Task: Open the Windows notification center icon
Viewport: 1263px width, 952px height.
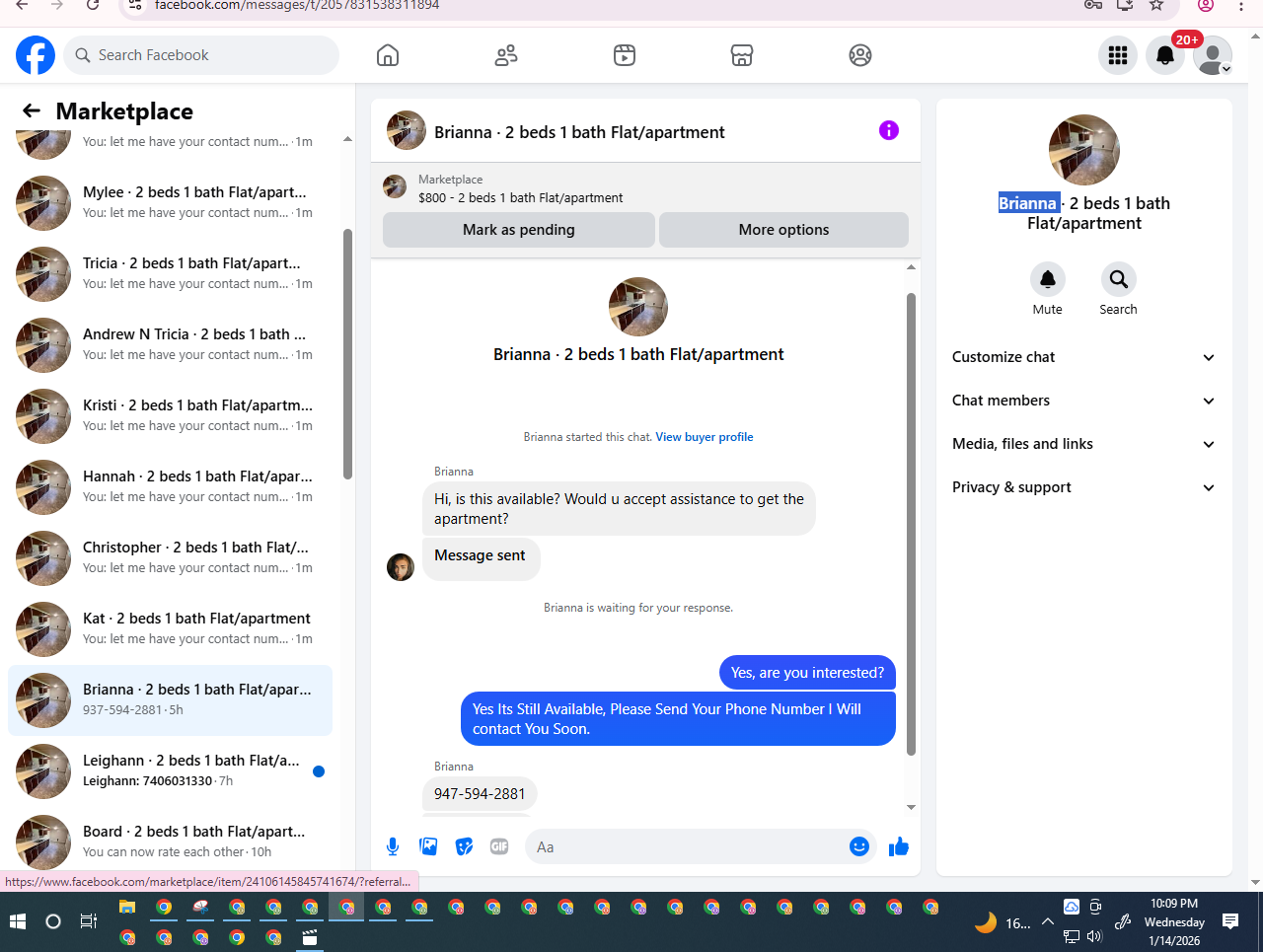Action: tap(1230, 921)
